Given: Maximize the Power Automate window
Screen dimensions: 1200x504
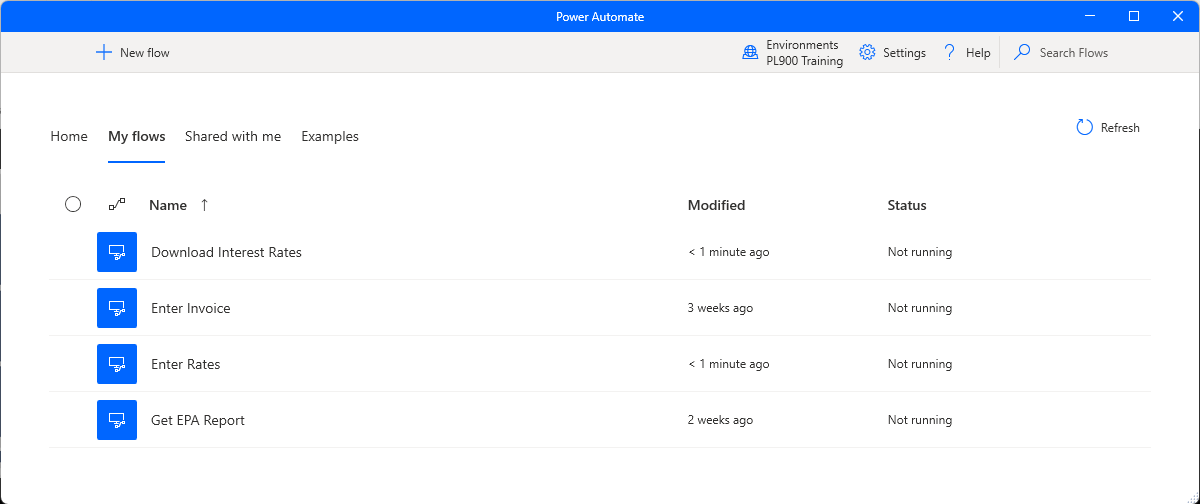Looking at the screenshot, I should click(x=1134, y=16).
